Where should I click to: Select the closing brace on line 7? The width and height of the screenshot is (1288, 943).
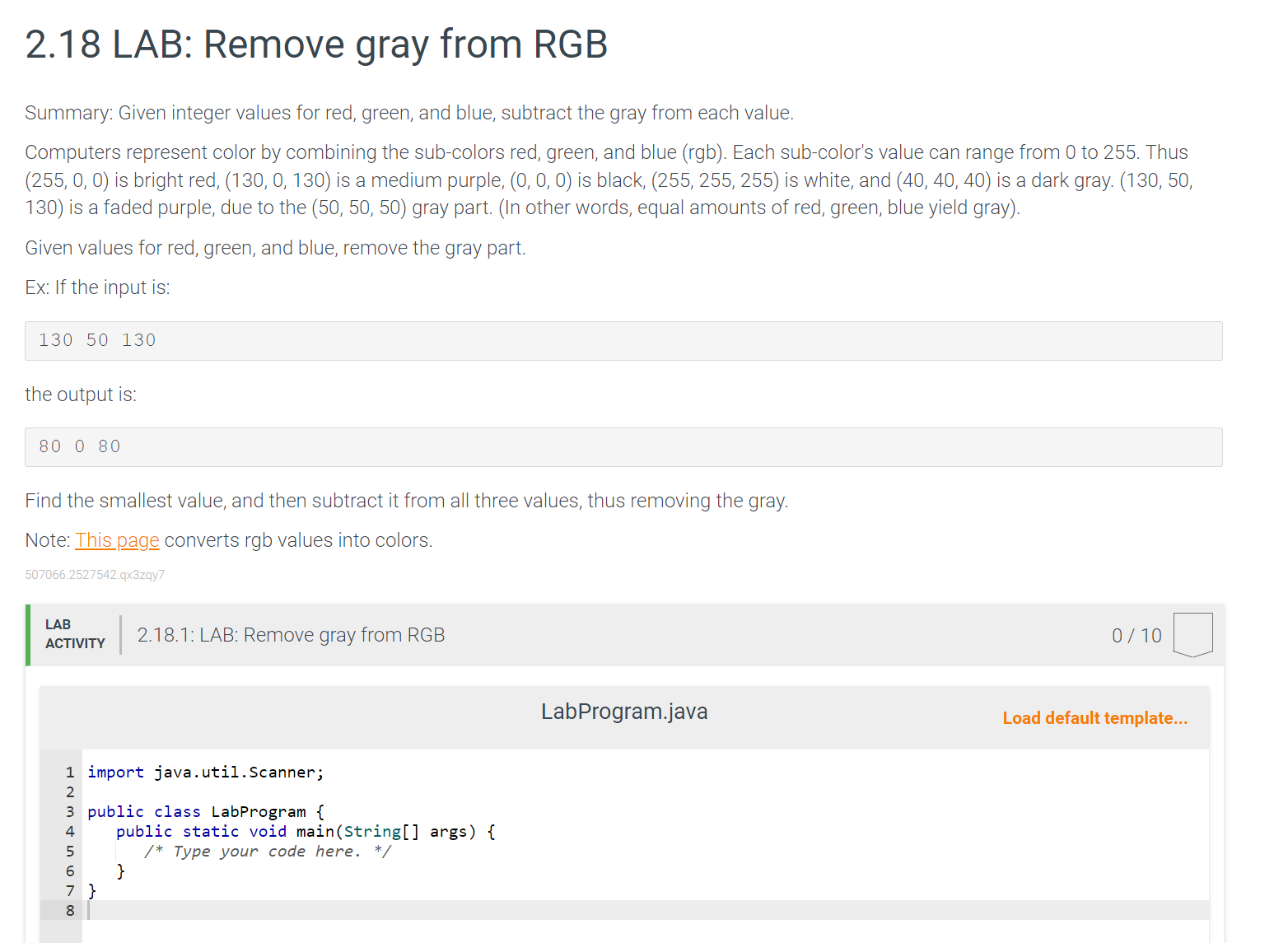coord(92,890)
